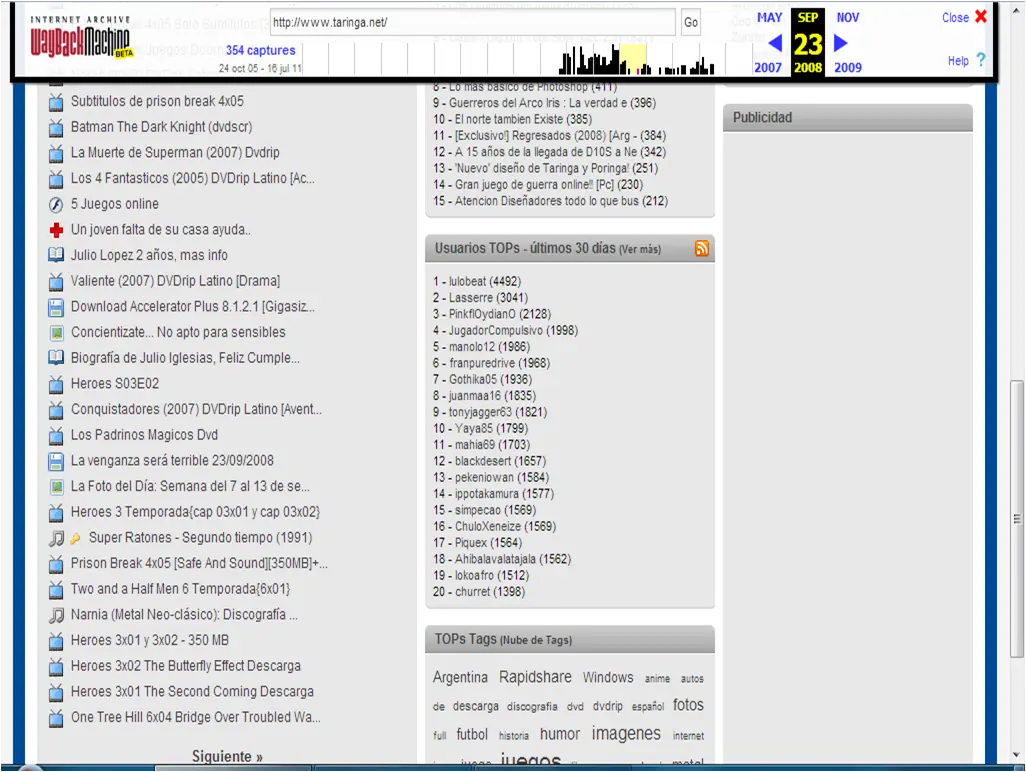1026x772 pixels.
Task: Click red cross icon beside Un joven falta
Action: pos(56,230)
